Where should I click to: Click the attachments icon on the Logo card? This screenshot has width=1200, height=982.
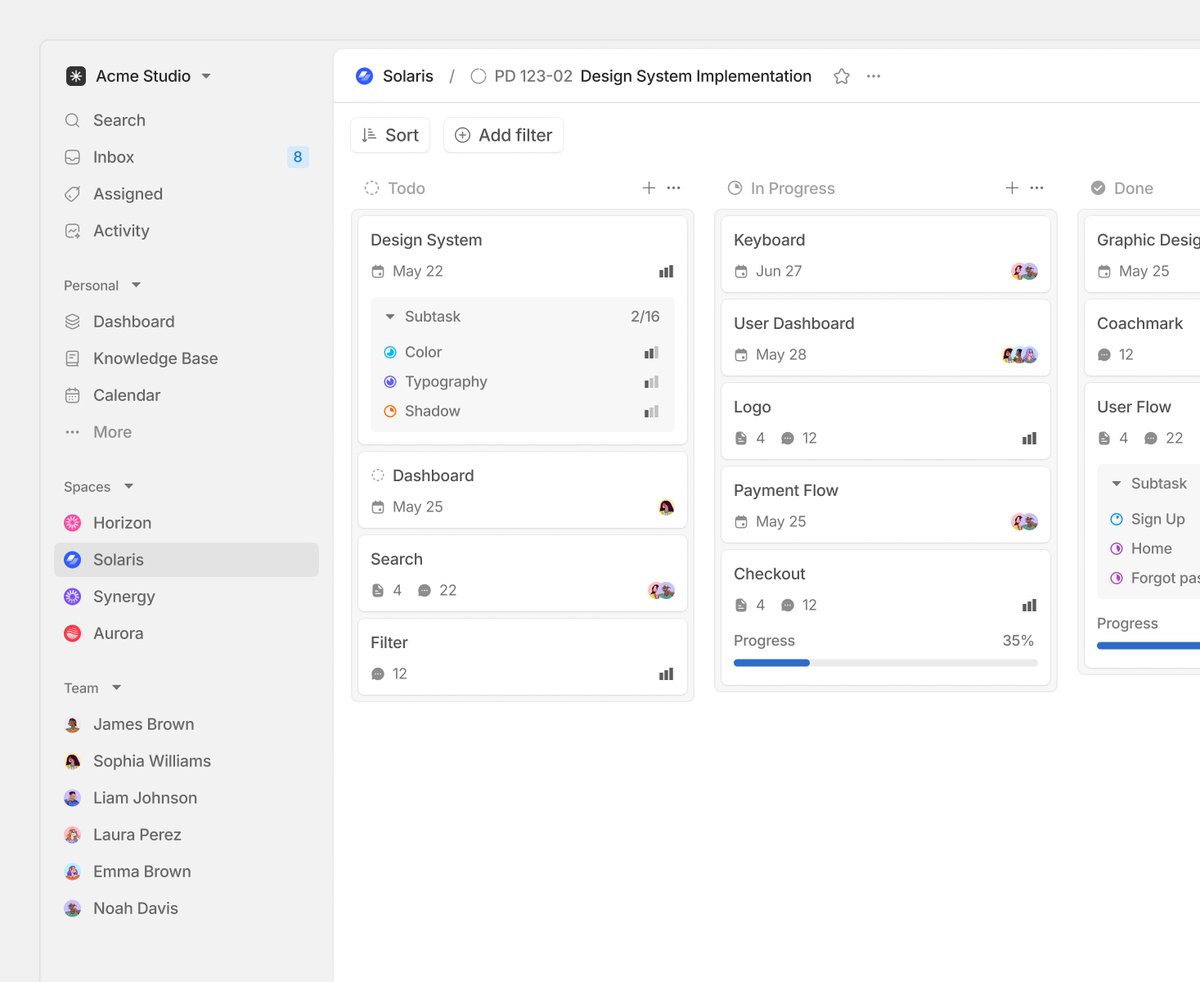tap(740, 438)
